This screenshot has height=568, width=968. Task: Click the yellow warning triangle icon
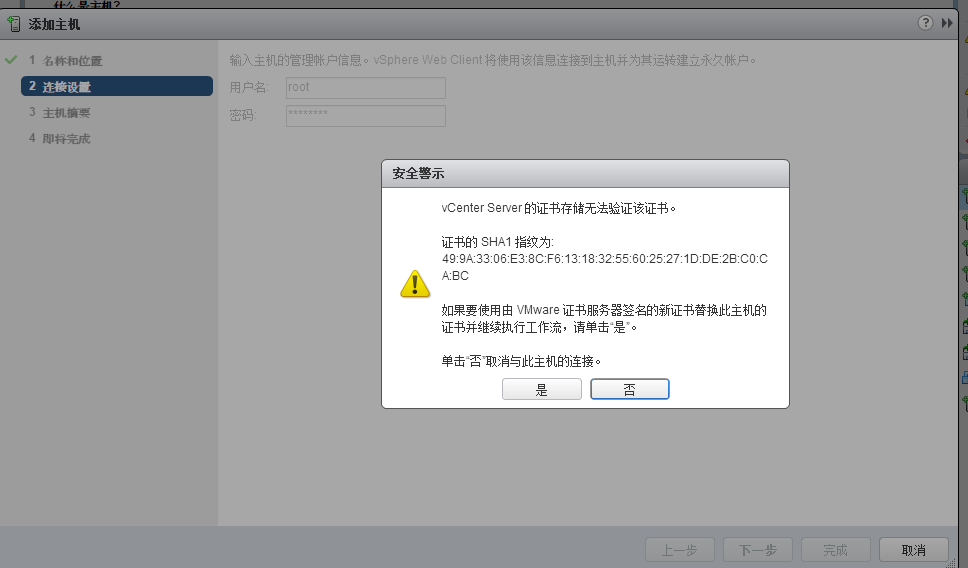[415, 284]
